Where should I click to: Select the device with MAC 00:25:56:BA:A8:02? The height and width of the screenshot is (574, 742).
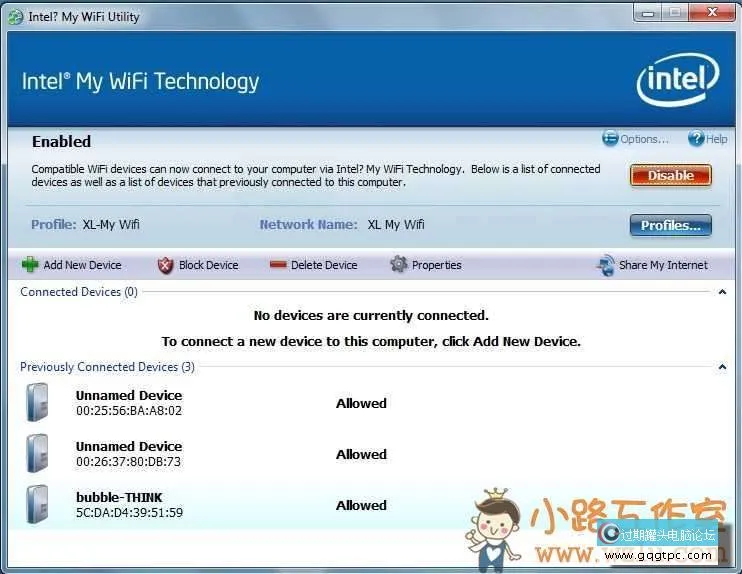pyautogui.click(x=129, y=410)
